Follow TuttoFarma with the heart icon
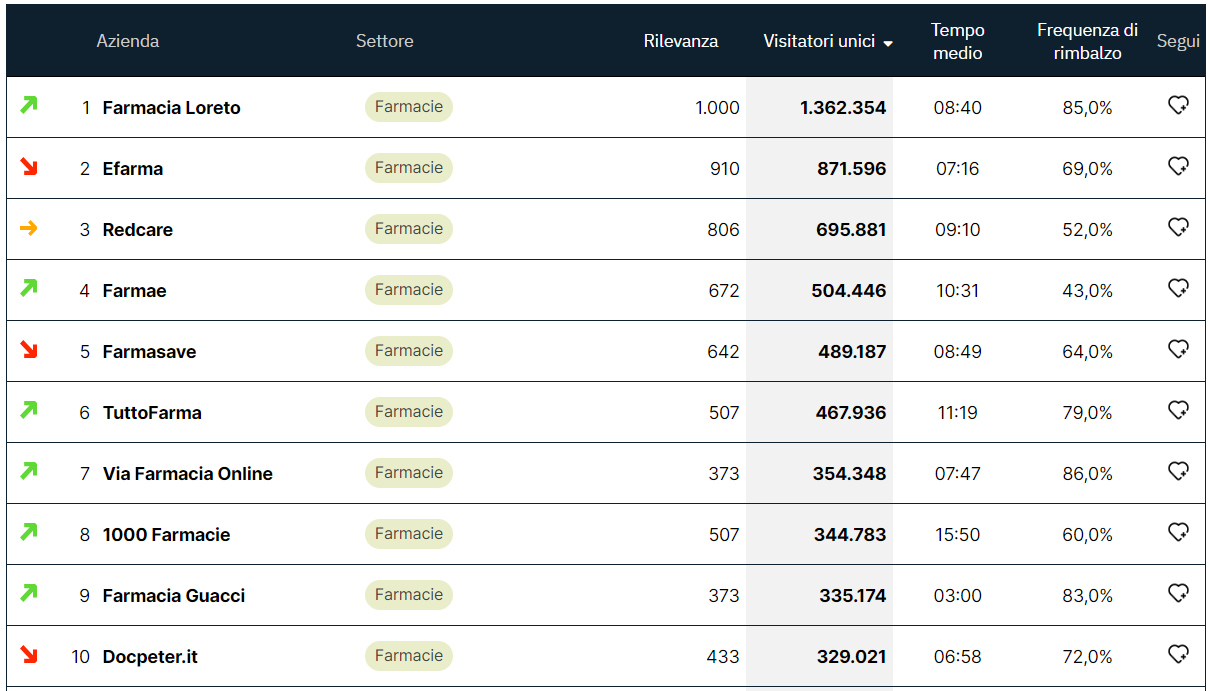This screenshot has width=1210, height=691. [x=1178, y=410]
